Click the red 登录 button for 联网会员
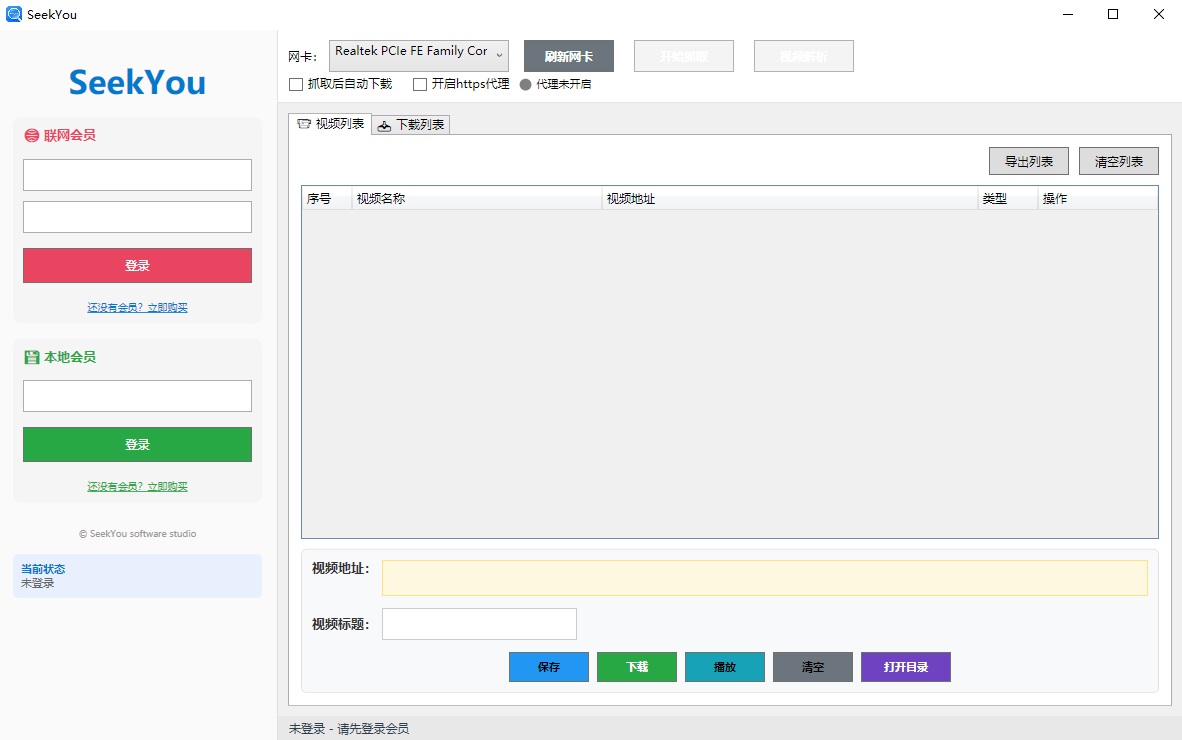 click(137, 265)
